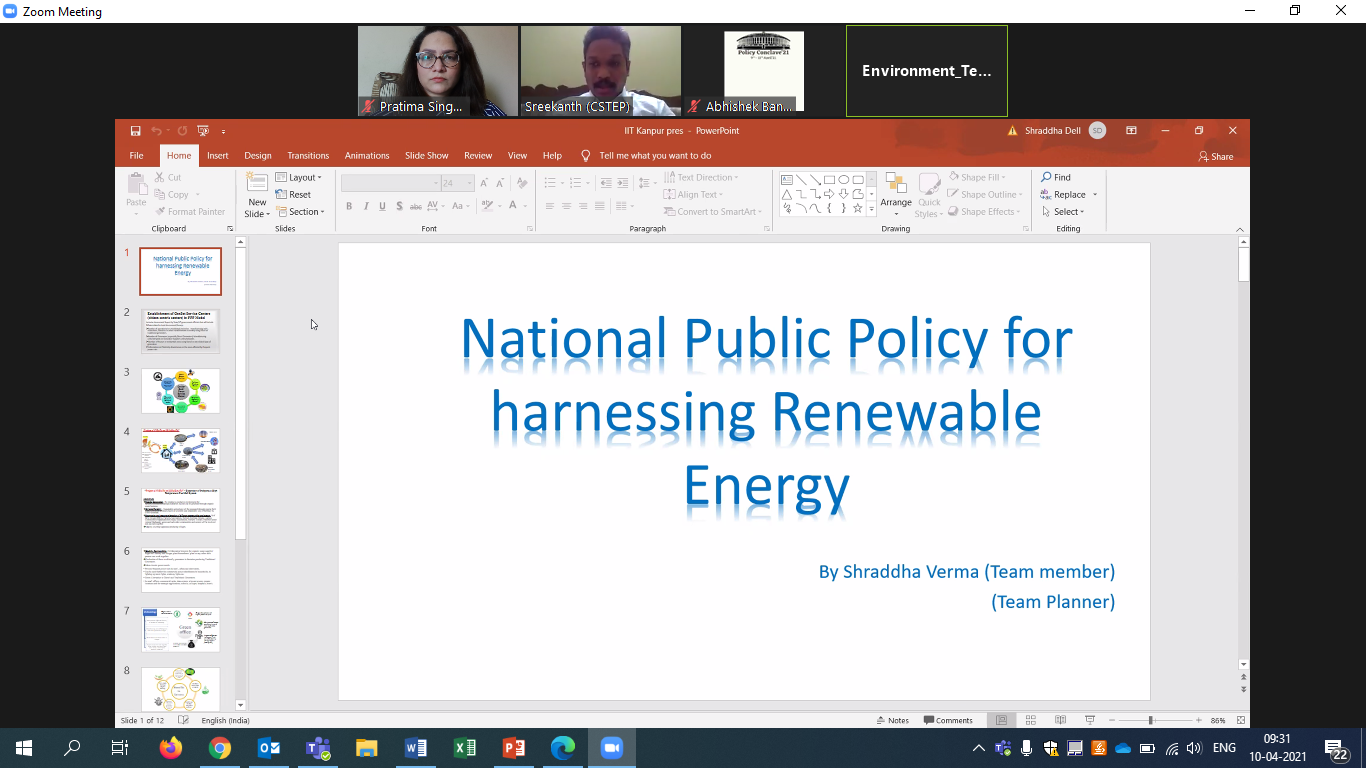
Task: Open the Design ribbon tab
Action: click(x=258, y=156)
